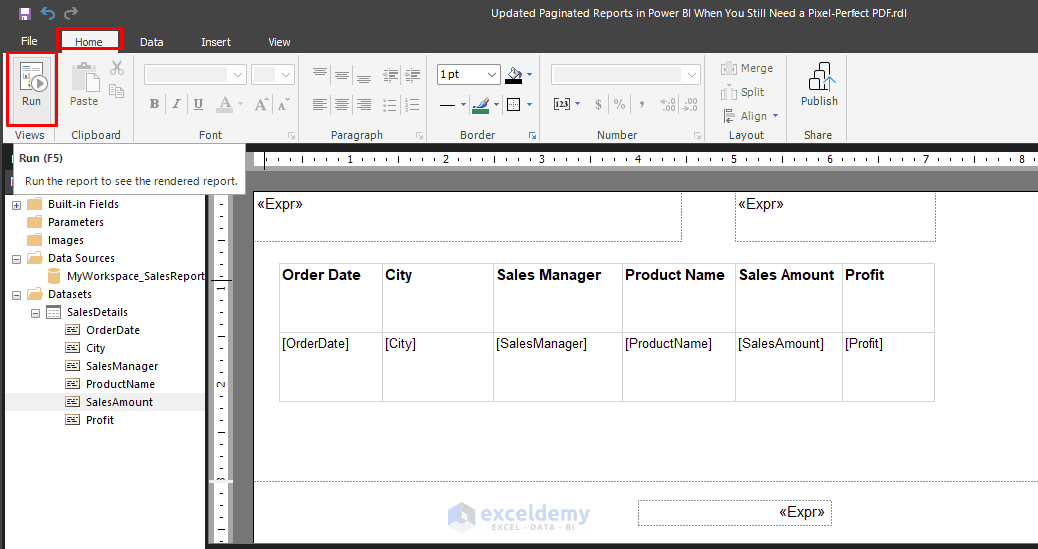Open the File menu
This screenshot has width=1038, height=549.
pyautogui.click(x=29, y=41)
